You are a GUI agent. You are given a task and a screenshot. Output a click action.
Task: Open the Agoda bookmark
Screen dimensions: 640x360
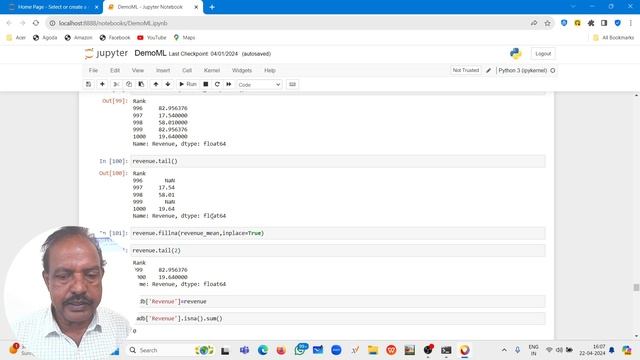(x=45, y=38)
